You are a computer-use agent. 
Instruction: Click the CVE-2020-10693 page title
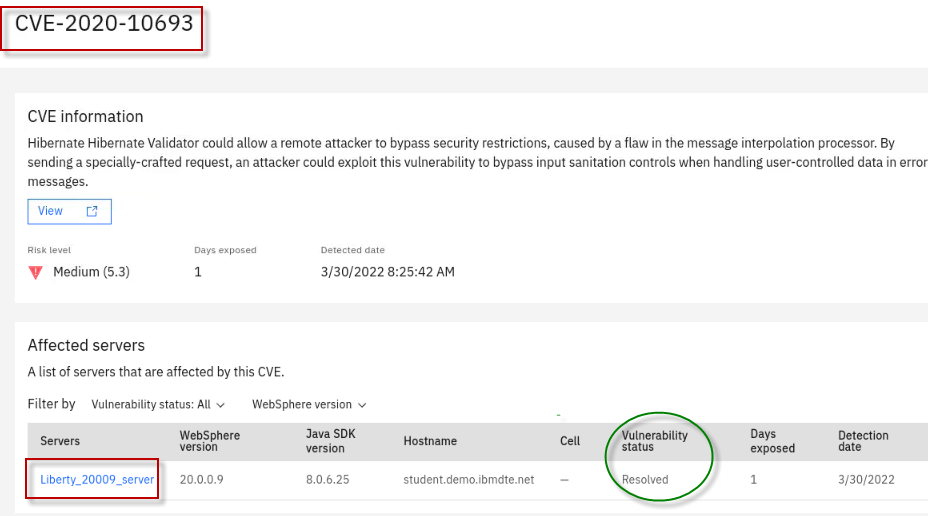tap(104, 24)
